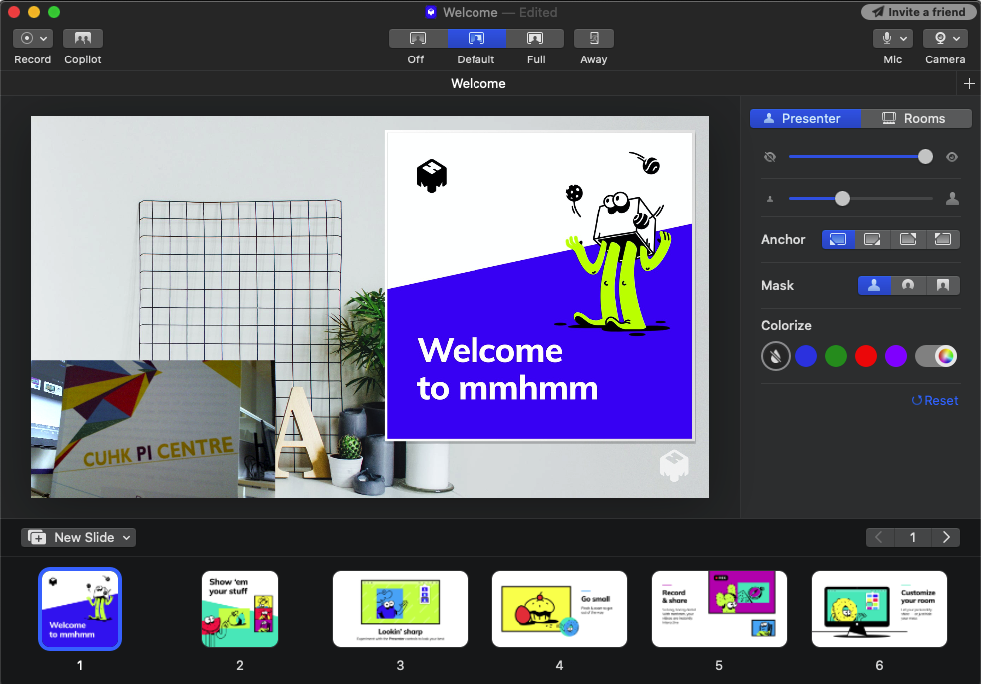Click the presenter camera feed on stage
This screenshot has width=981, height=684.
[x=153, y=429]
